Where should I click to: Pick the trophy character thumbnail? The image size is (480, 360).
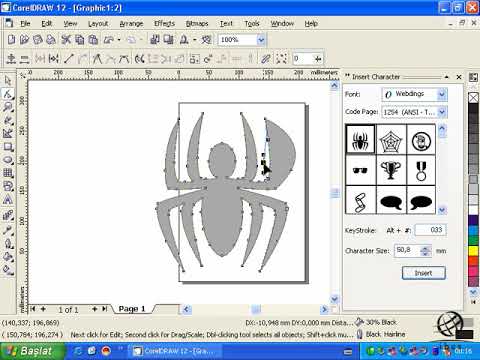(391, 170)
